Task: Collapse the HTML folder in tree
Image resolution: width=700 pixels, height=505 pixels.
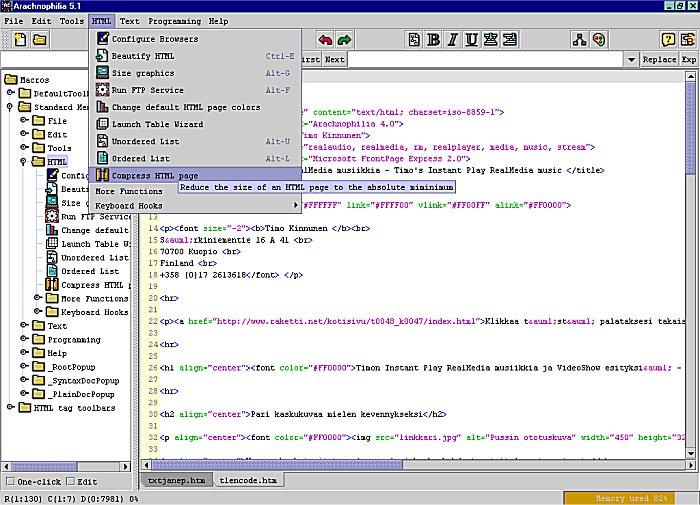Action: tap(24, 162)
